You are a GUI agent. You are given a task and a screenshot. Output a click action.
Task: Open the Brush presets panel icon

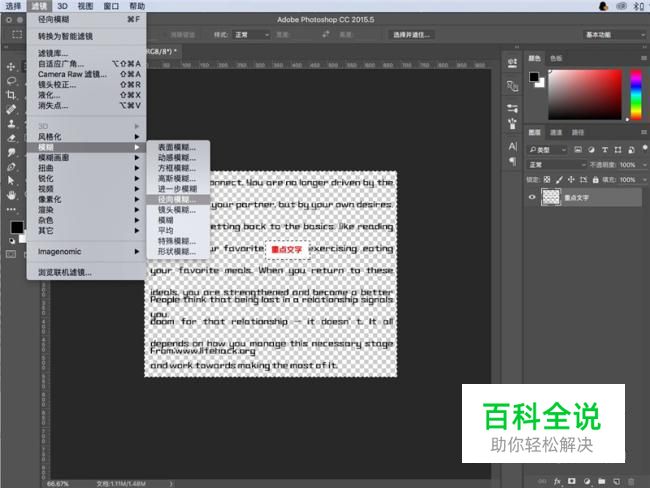(x=512, y=124)
